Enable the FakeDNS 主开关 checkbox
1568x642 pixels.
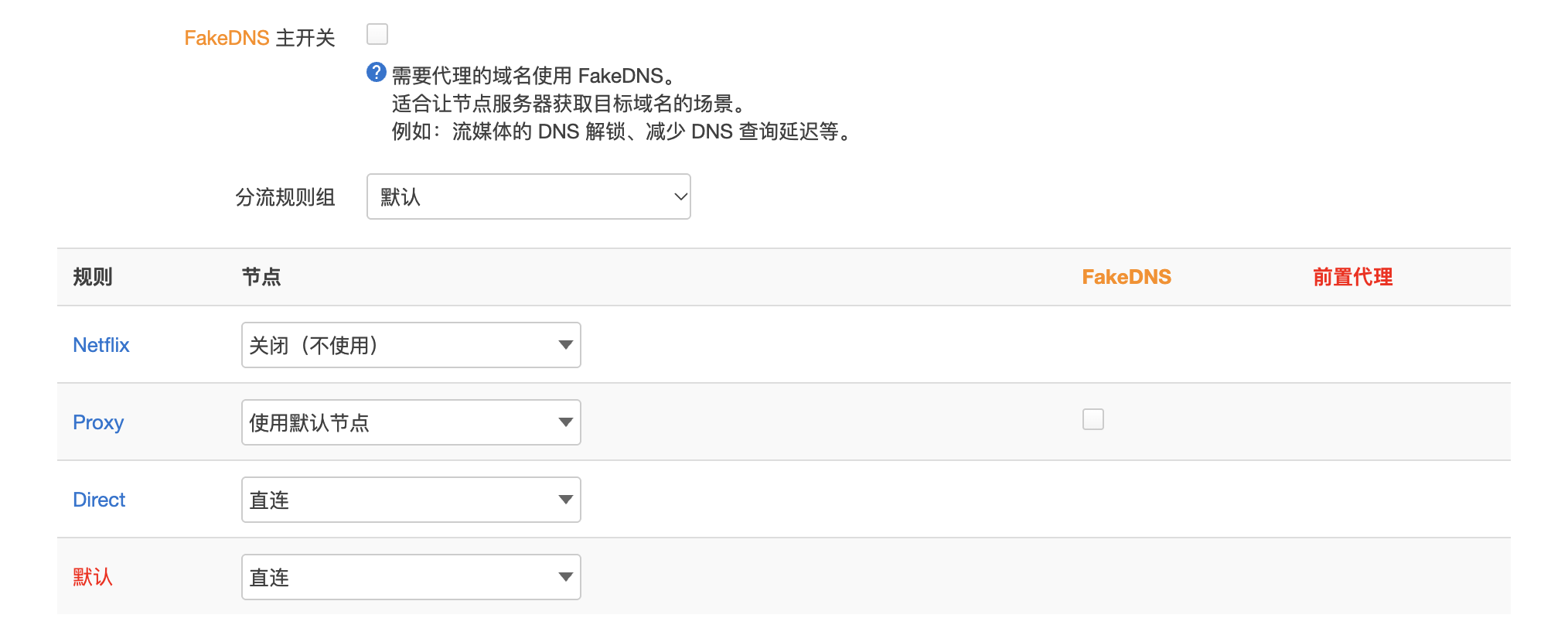pos(377,34)
